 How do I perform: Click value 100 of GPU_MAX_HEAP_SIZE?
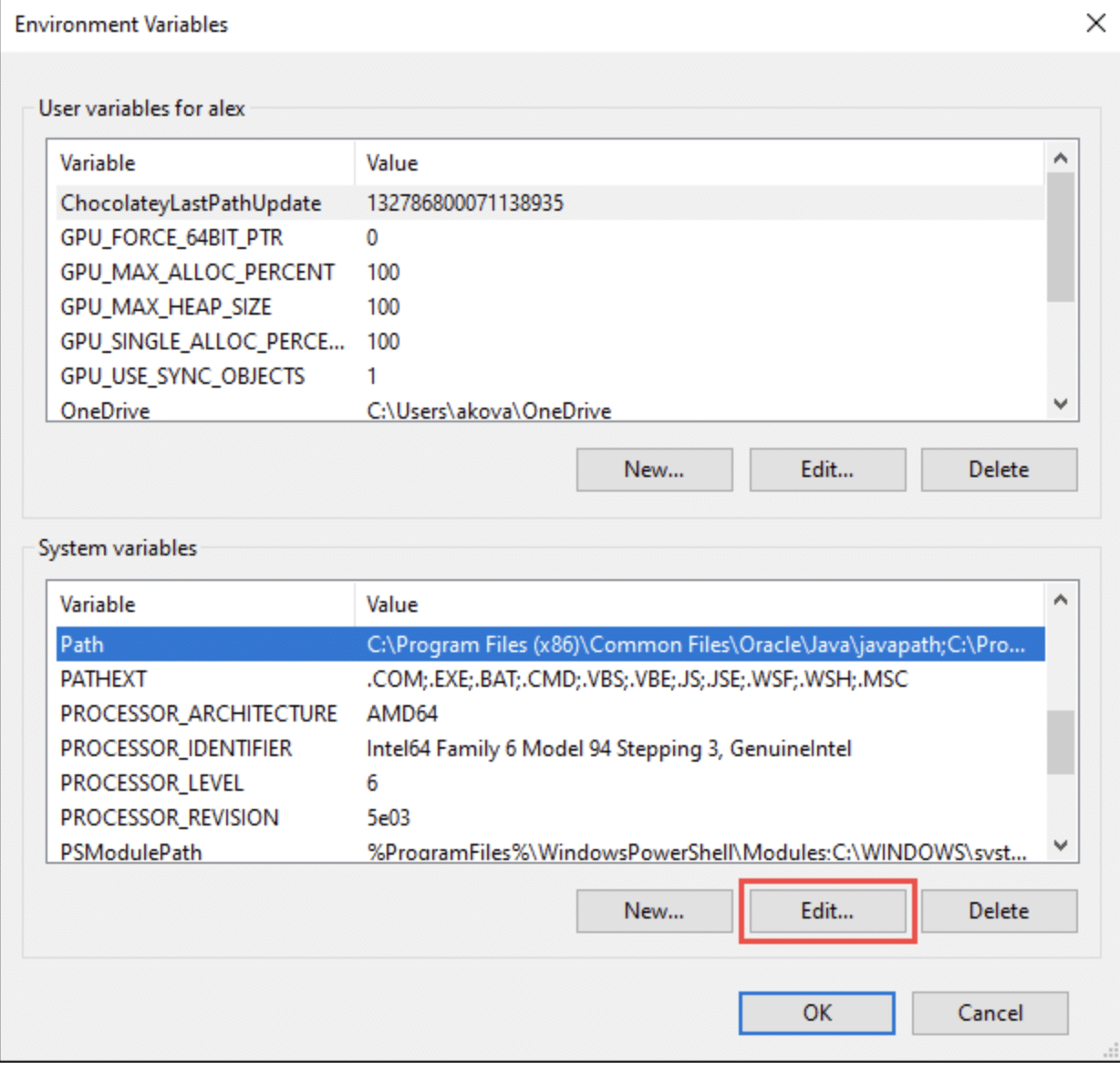click(x=383, y=307)
